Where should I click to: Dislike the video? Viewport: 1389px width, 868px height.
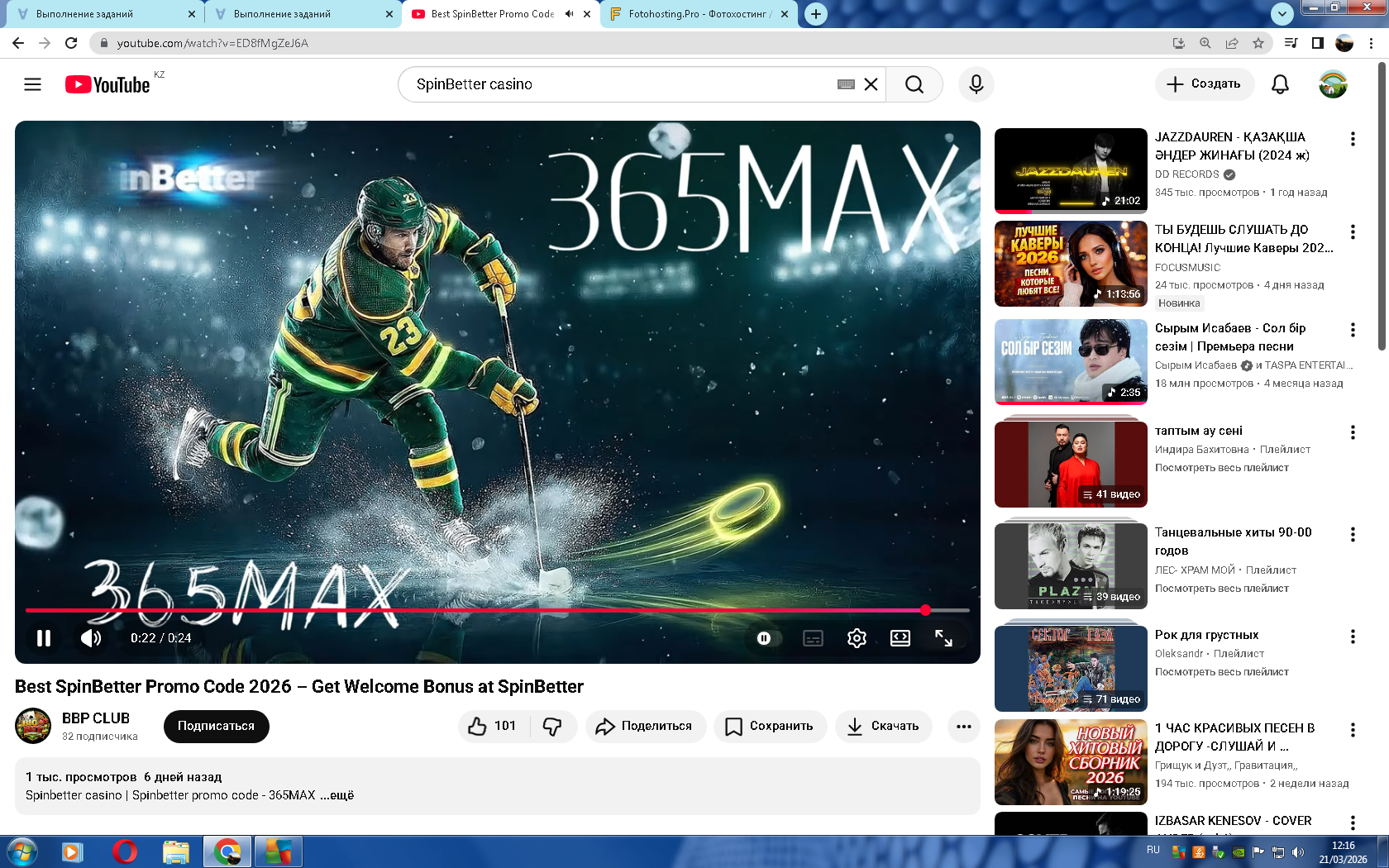[552, 727]
